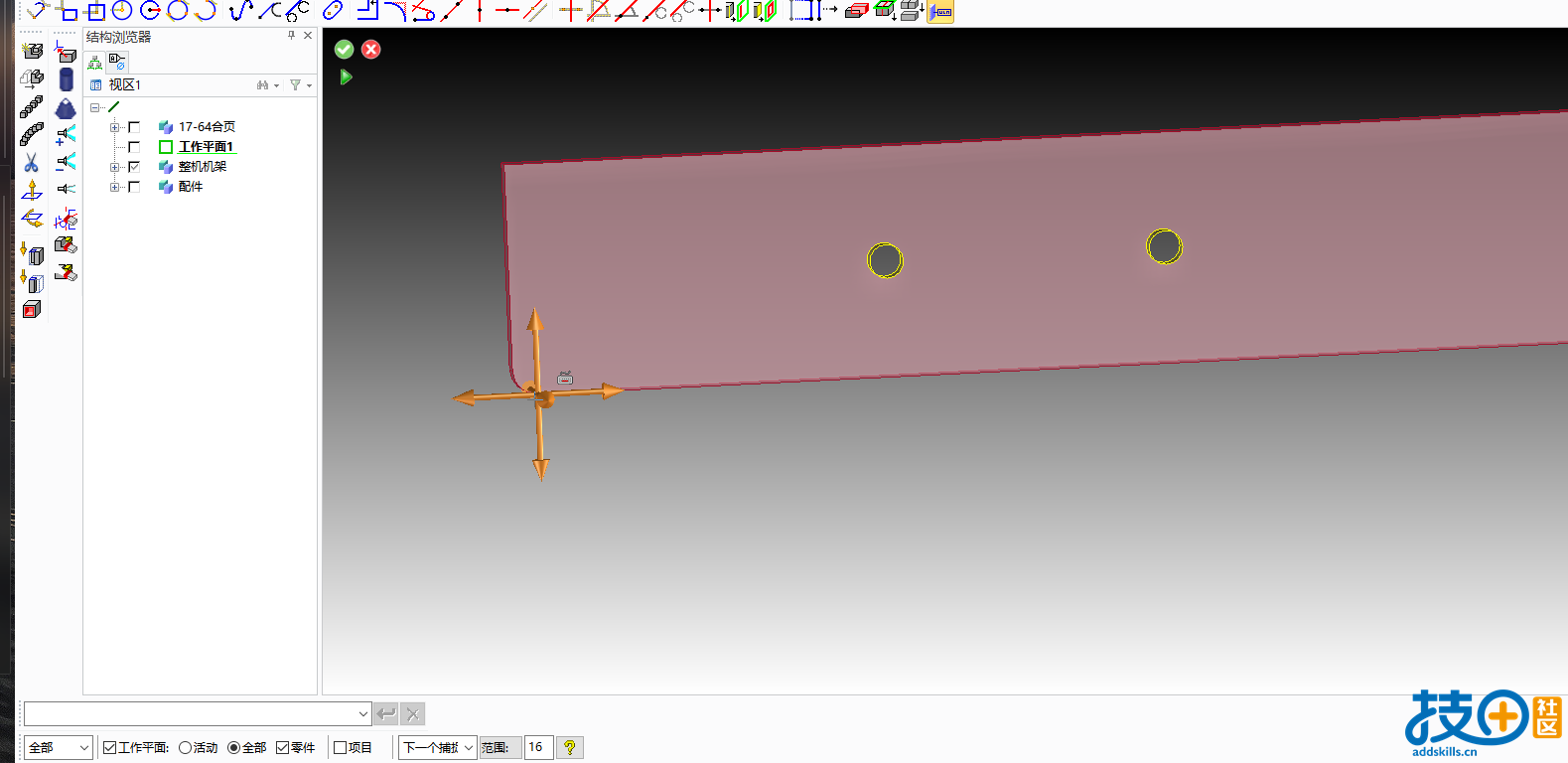Switch to the structure tree tab
The width and height of the screenshot is (1568, 763).
95,62
